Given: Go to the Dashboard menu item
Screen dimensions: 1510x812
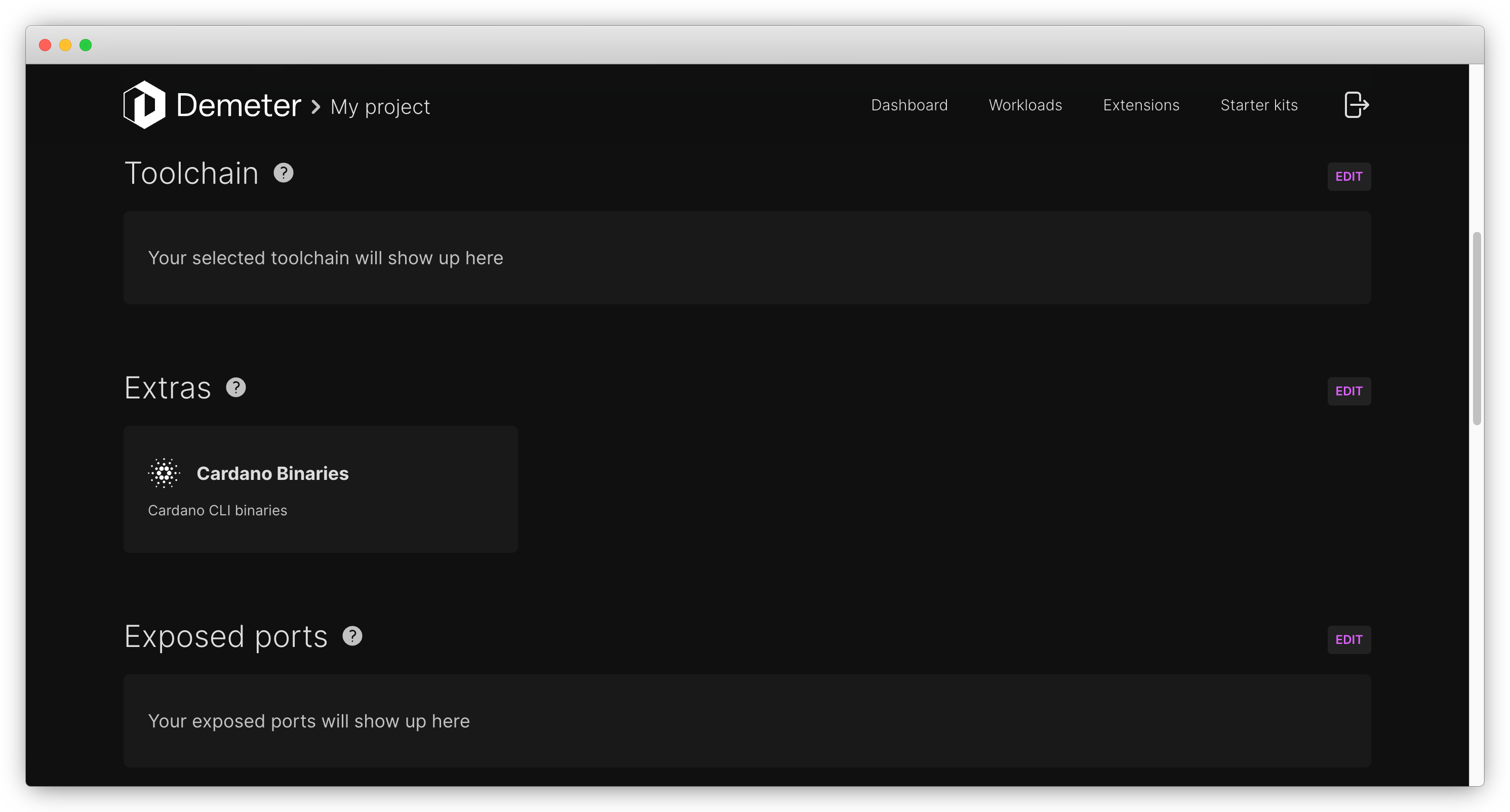Looking at the screenshot, I should pos(909,105).
